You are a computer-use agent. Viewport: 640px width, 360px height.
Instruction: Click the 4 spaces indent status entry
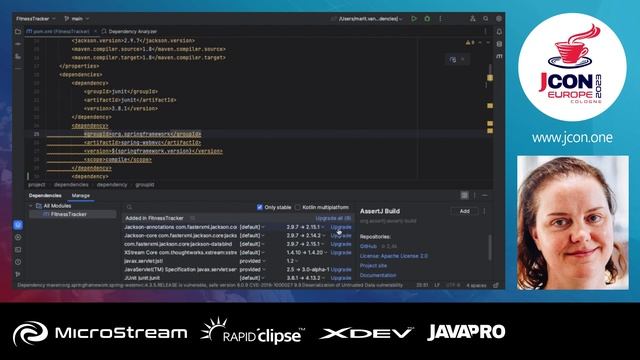pyautogui.click(x=476, y=285)
